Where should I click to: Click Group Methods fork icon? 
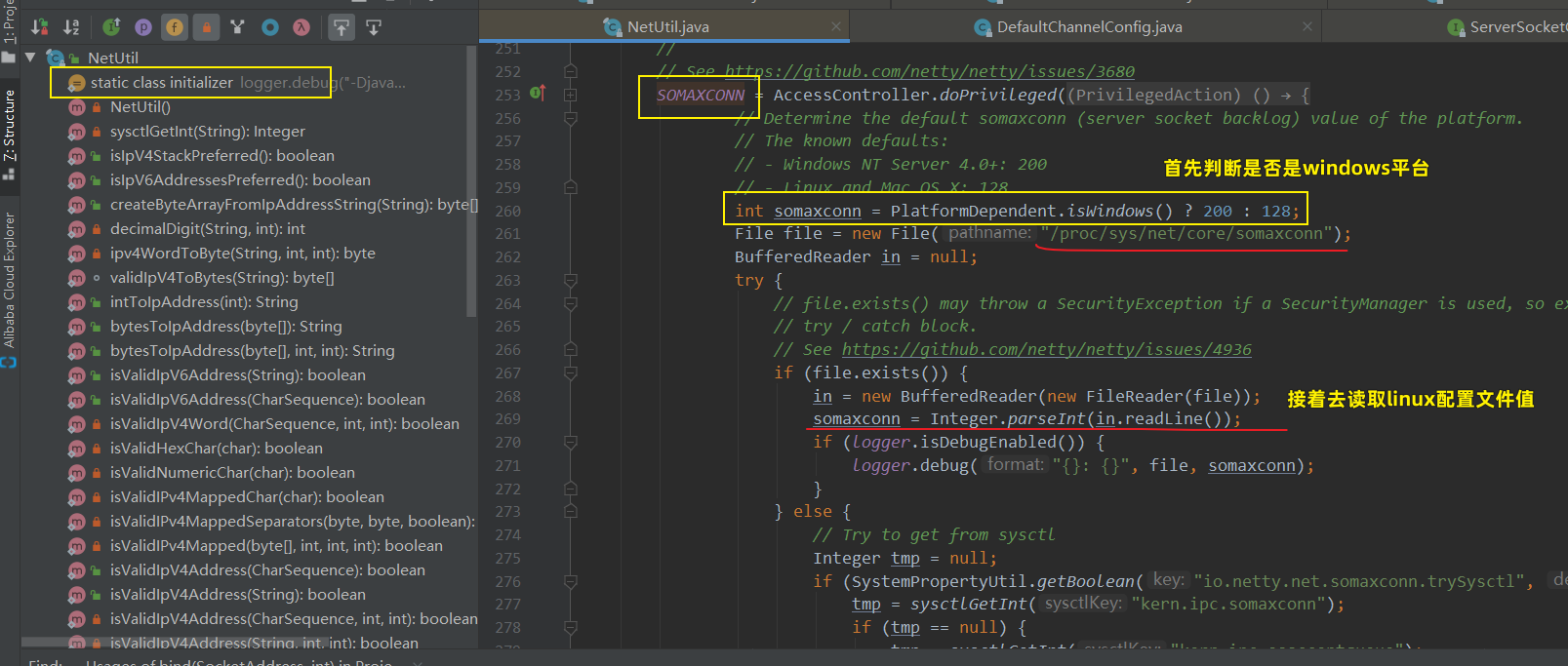coord(238,27)
